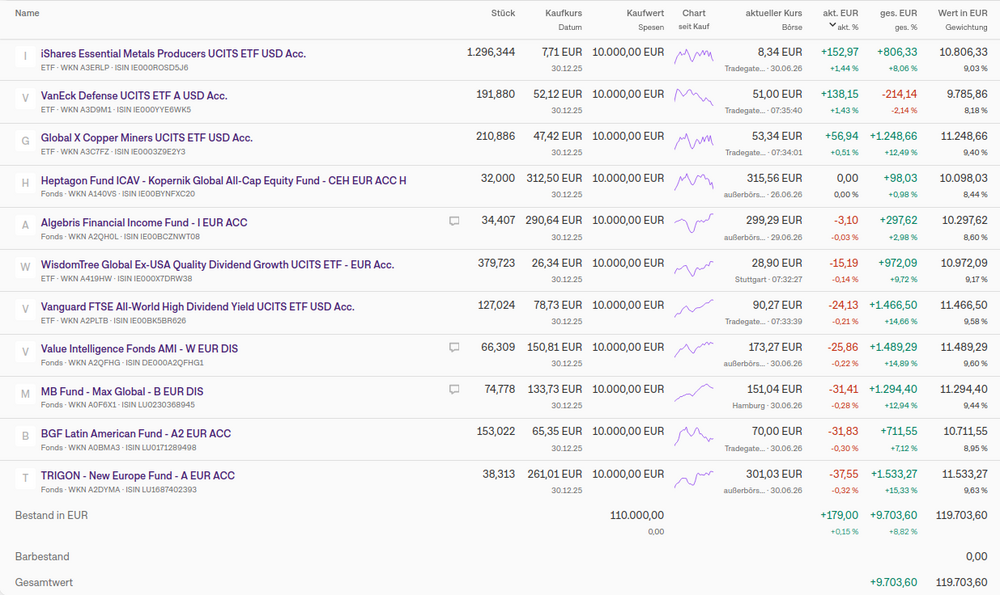Open Algebris Financial Income Fund link
Image resolution: width=1000 pixels, height=595 pixels.
144,223
